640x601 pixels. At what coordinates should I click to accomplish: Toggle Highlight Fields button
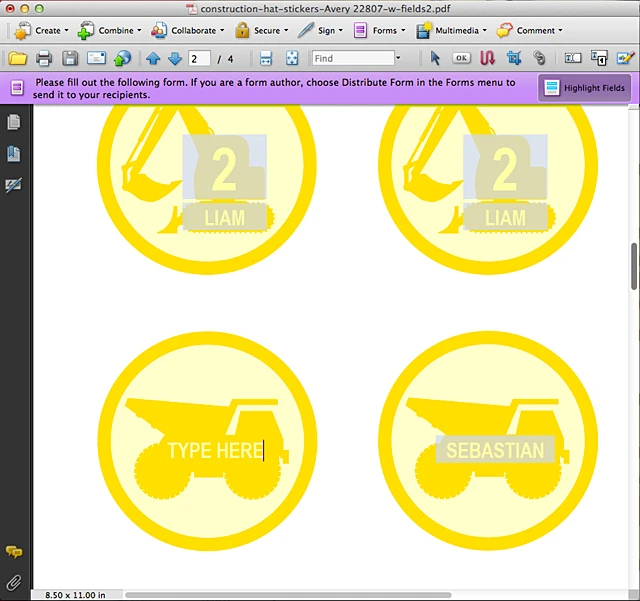(584, 88)
